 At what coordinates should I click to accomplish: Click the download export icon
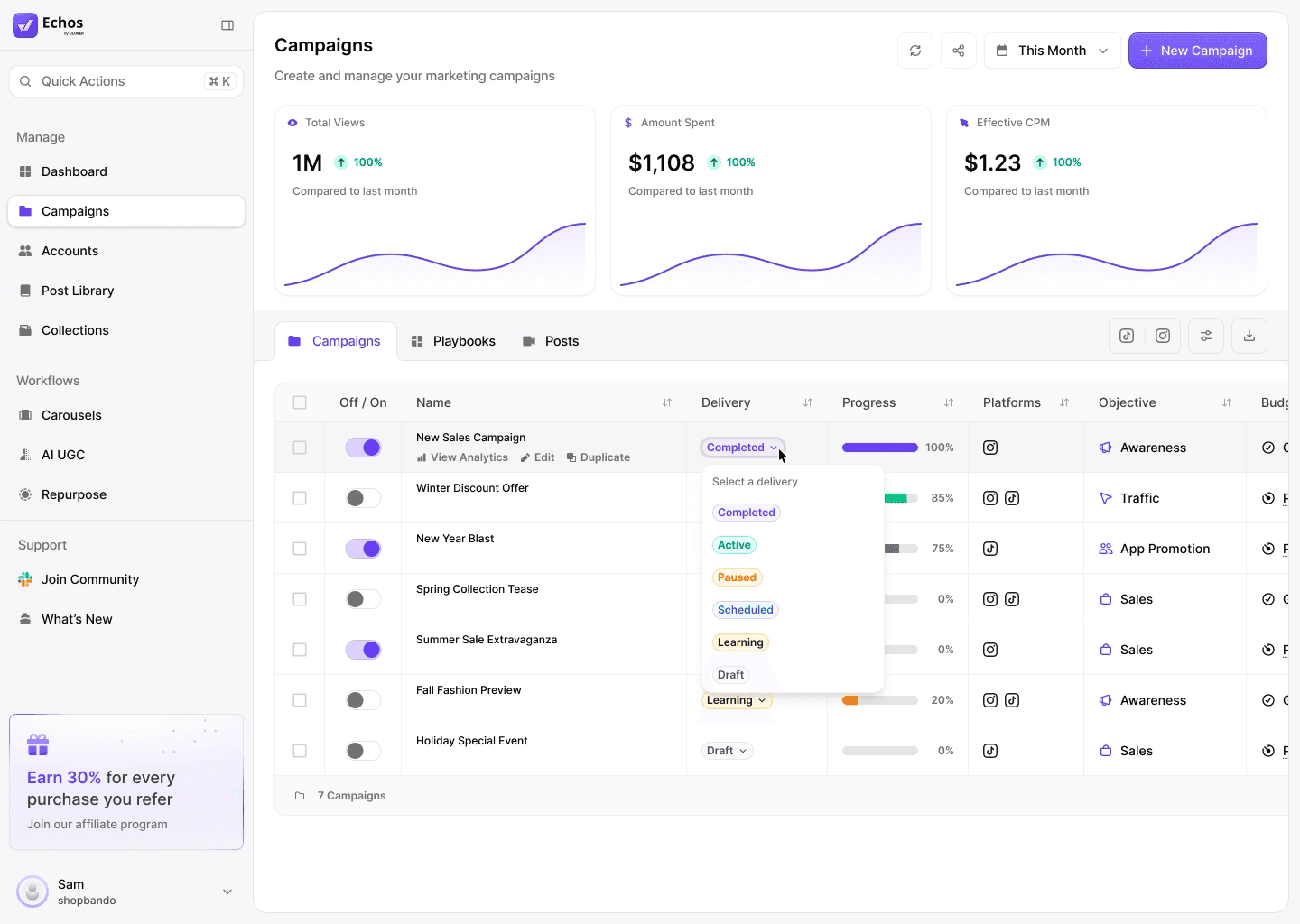tap(1249, 335)
